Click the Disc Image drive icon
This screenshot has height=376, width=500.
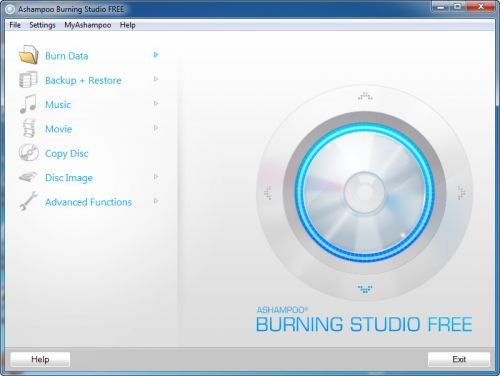point(28,176)
